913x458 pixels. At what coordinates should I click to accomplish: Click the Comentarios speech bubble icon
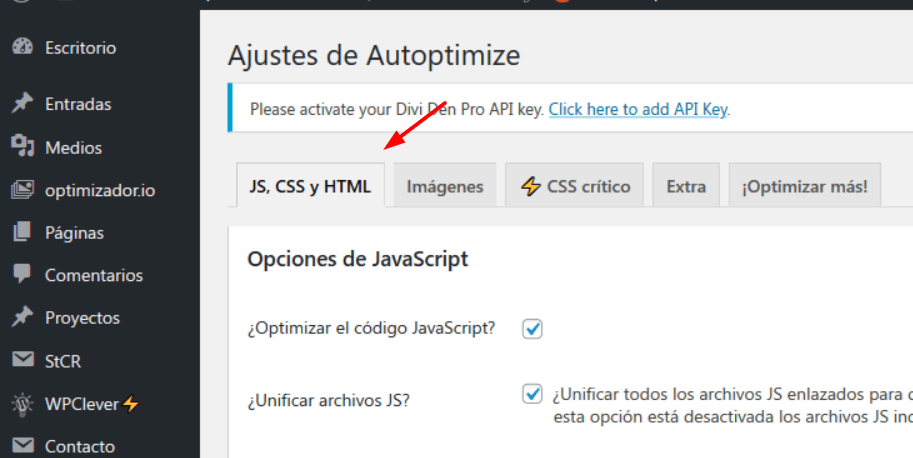coord(23,275)
